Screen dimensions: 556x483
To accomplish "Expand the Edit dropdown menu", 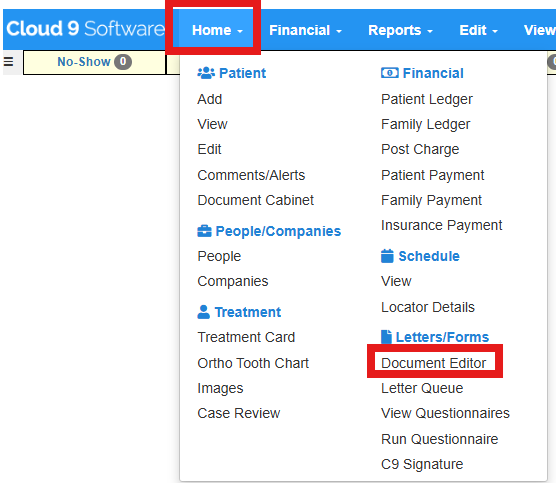I will [478, 30].
